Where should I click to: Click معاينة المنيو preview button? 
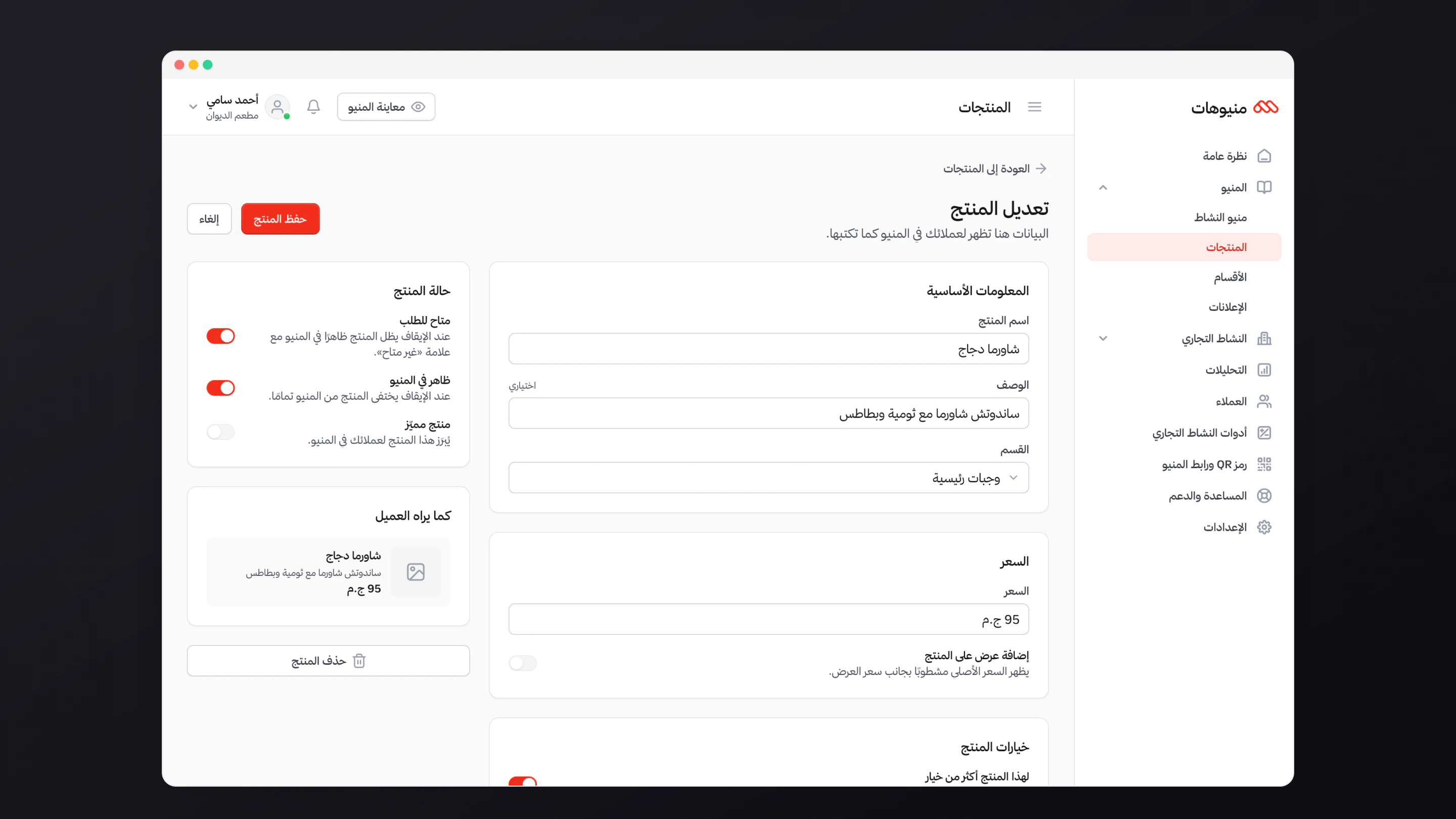coord(386,107)
